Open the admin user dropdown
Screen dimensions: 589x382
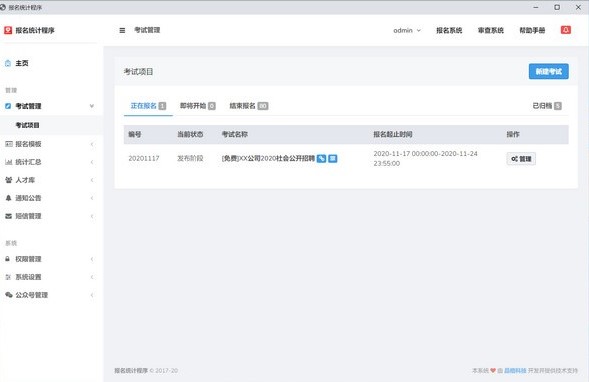407,30
